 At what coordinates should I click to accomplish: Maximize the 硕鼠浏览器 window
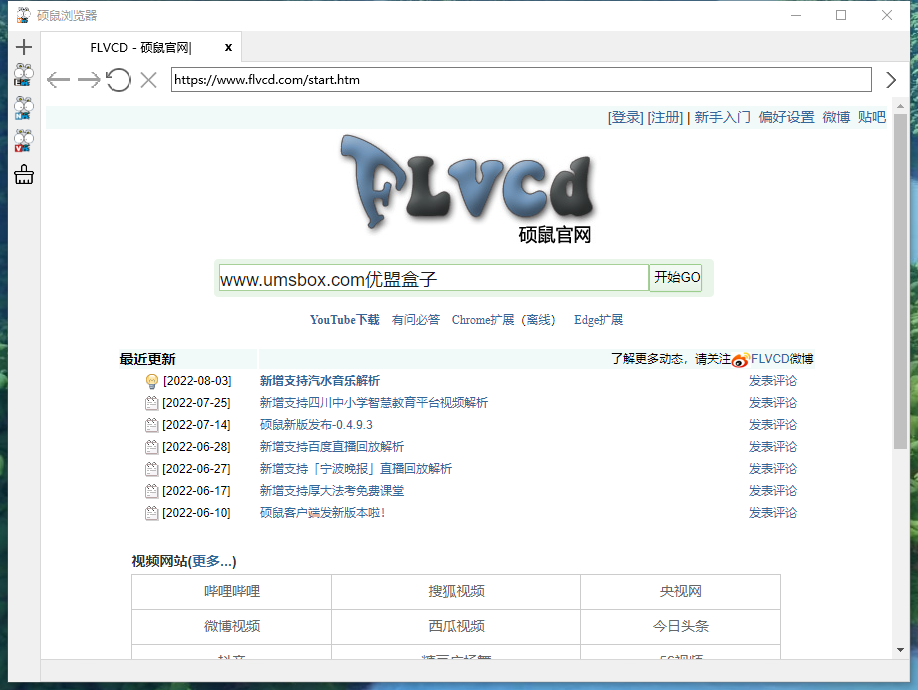point(841,15)
